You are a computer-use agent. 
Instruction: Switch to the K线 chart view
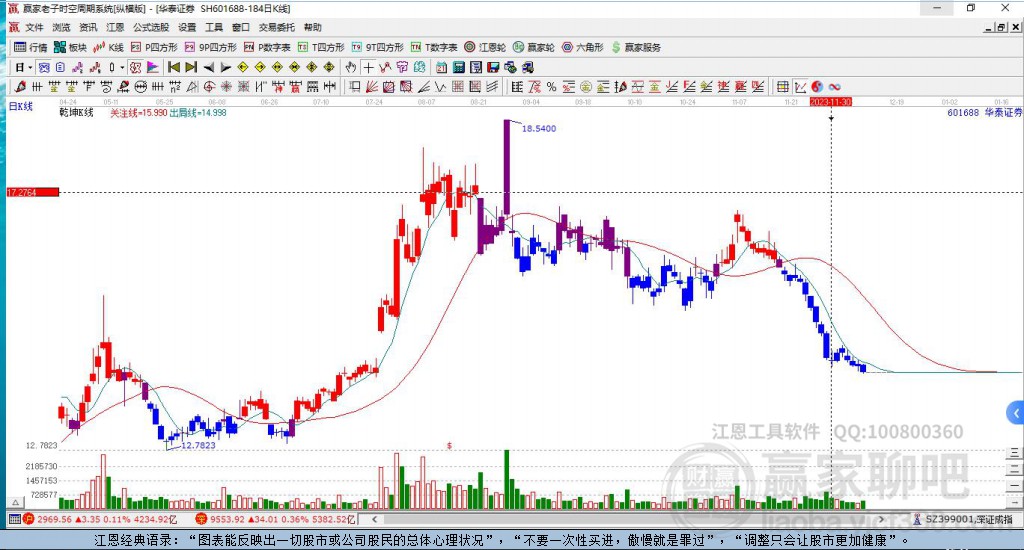[108, 47]
